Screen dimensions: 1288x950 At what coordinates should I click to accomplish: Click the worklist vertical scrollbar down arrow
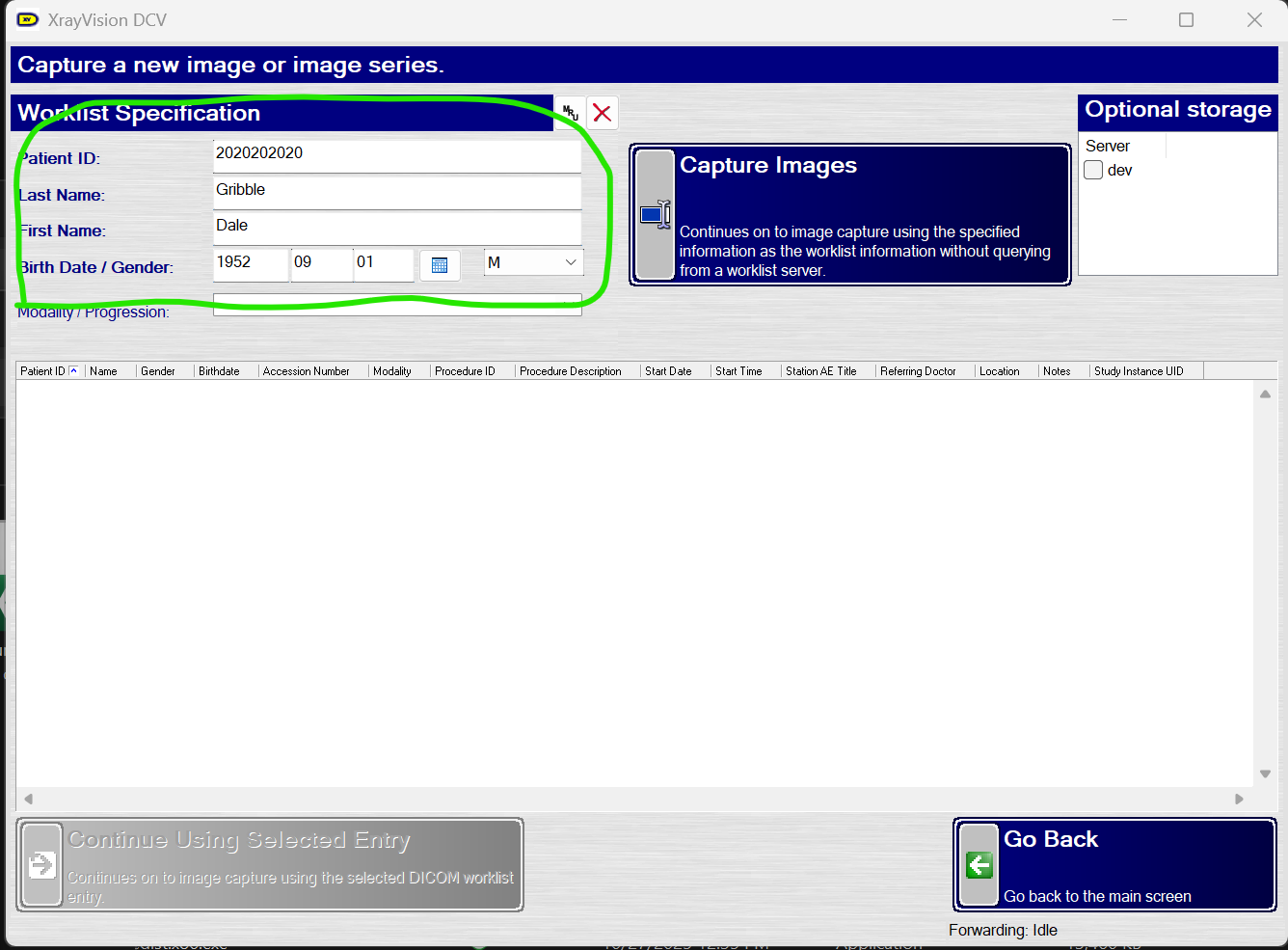pyautogui.click(x=1265, y=774)
